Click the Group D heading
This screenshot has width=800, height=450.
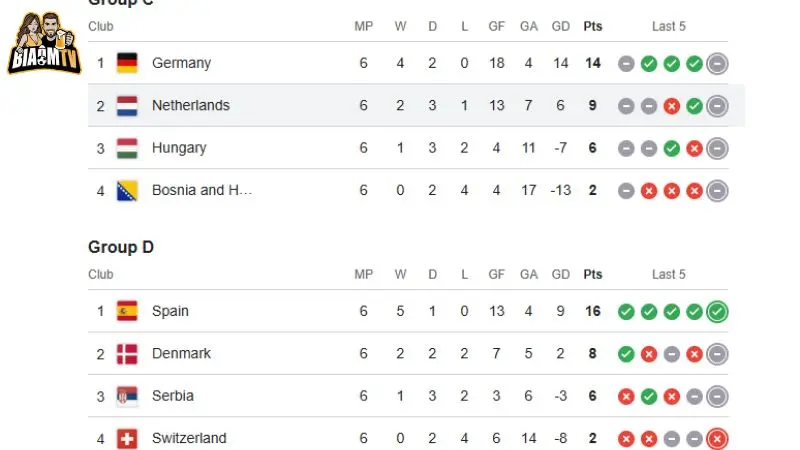pos(121,247)
